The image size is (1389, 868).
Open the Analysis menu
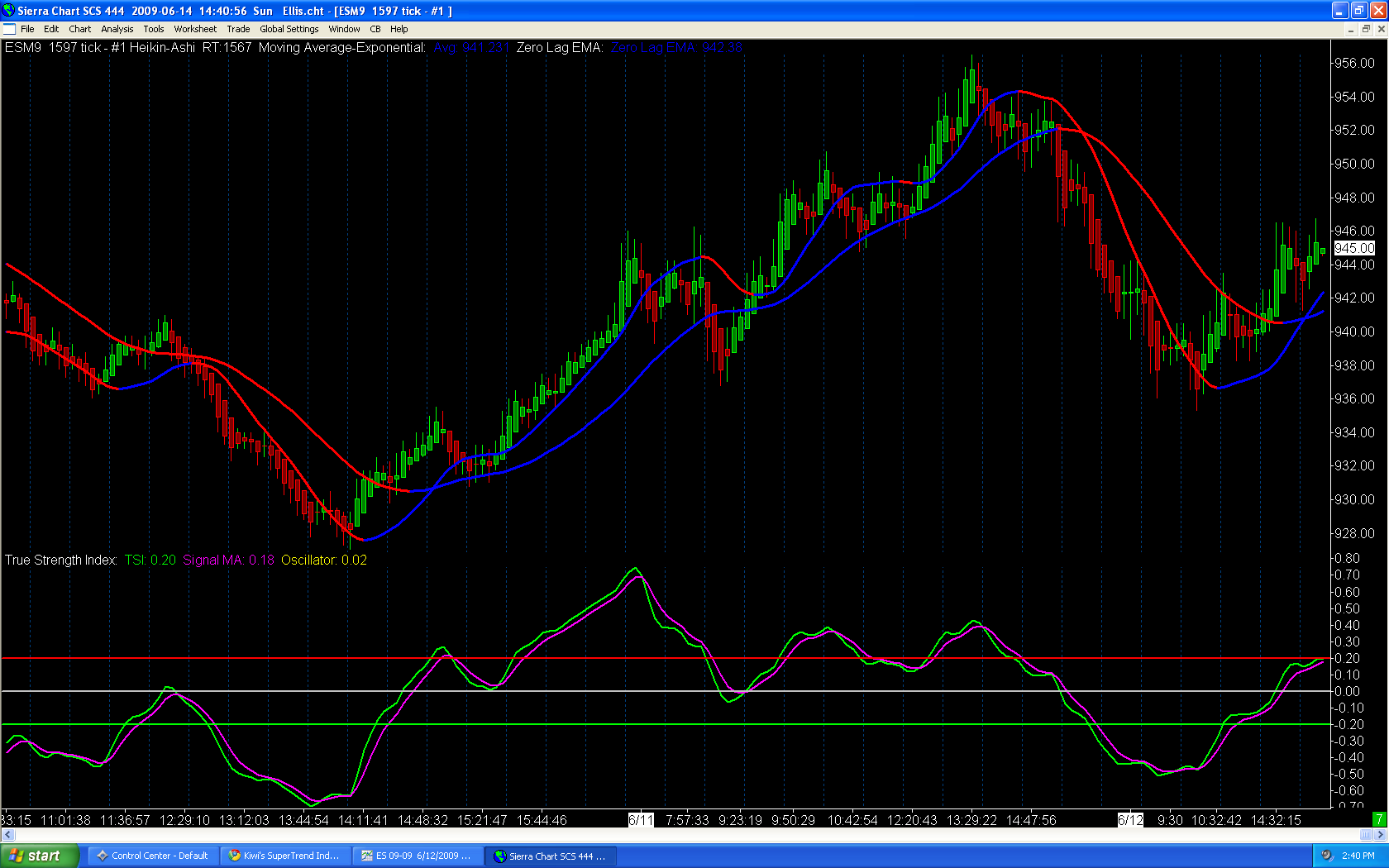[117, 29]
